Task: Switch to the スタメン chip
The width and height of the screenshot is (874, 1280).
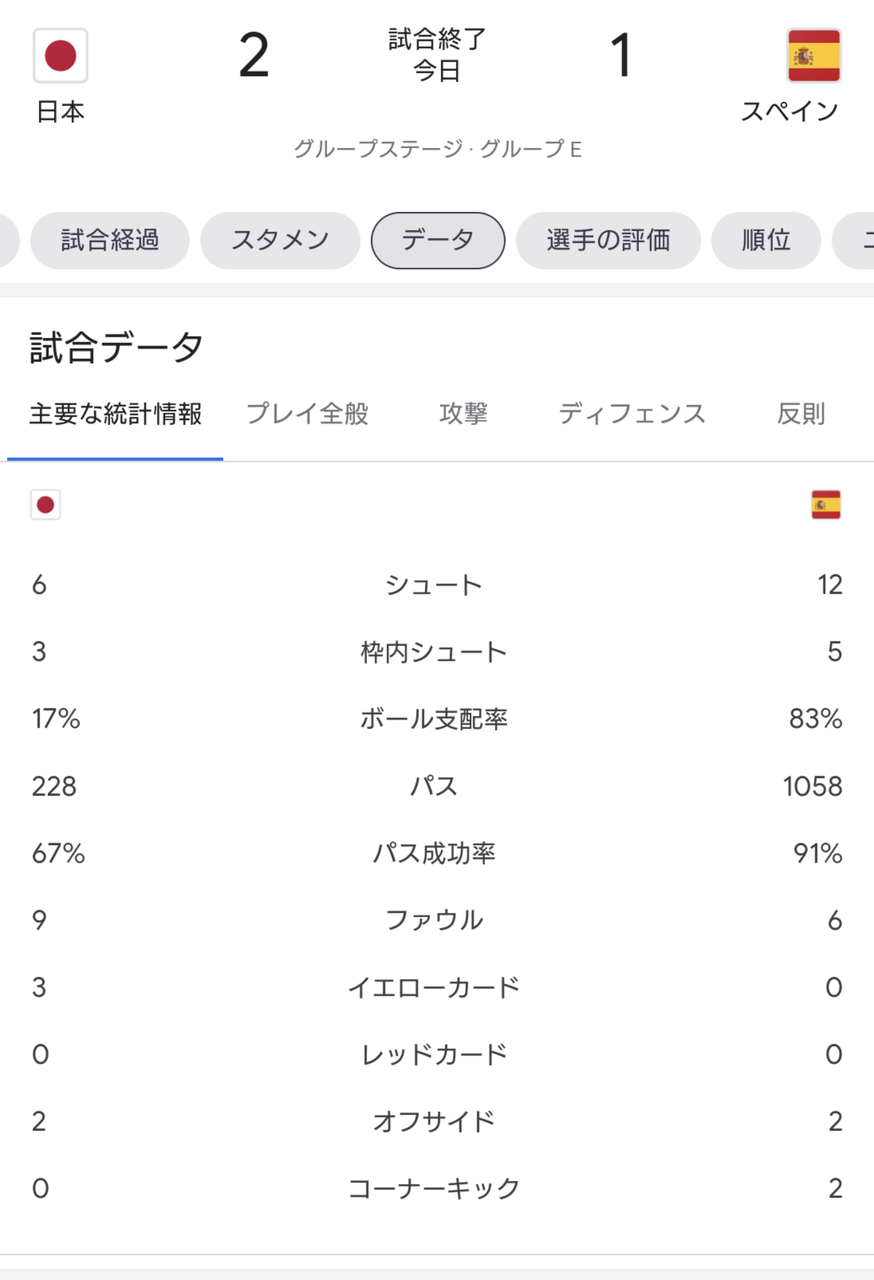Action: tap(280, 240)
